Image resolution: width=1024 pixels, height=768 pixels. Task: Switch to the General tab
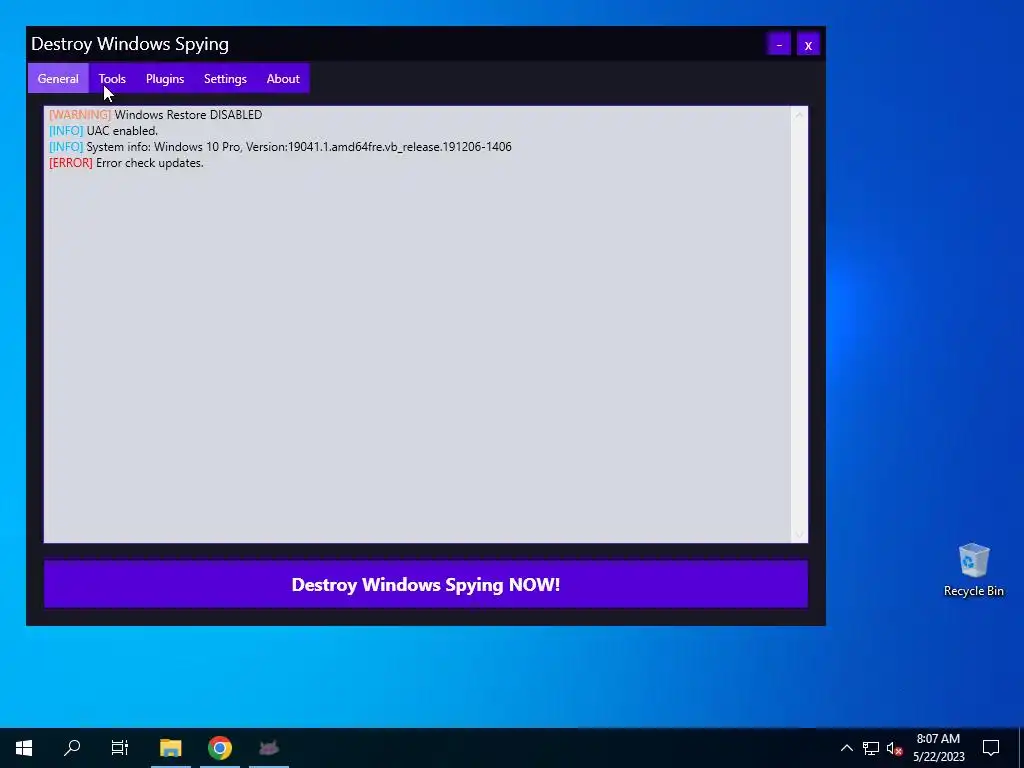tap(58, 78)
